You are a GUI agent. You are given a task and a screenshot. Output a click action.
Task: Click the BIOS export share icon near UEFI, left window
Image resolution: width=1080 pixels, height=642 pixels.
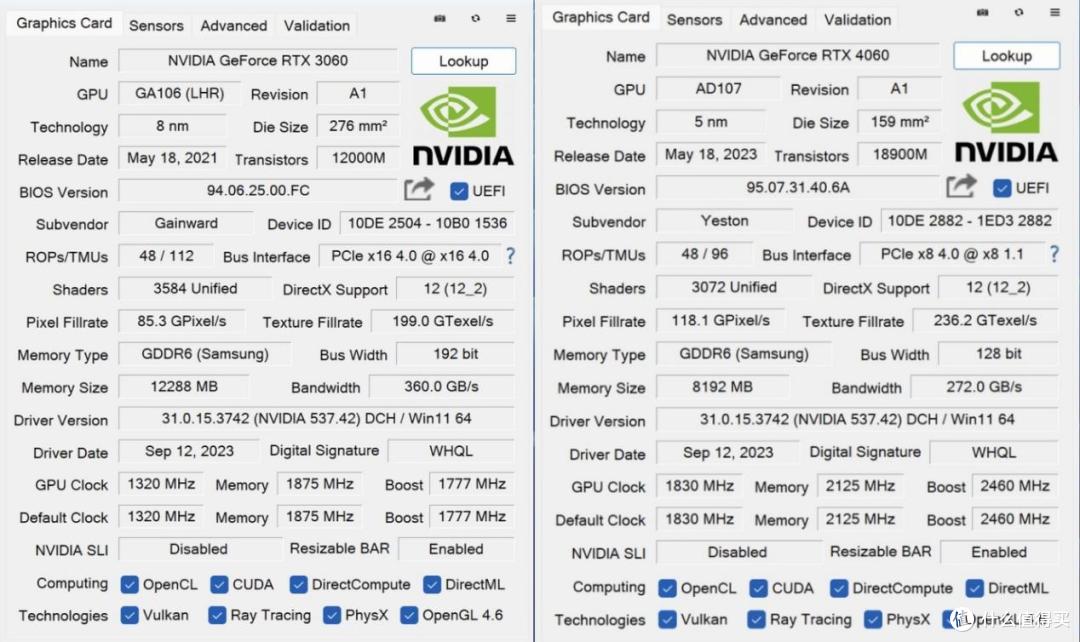pos(419,188)
